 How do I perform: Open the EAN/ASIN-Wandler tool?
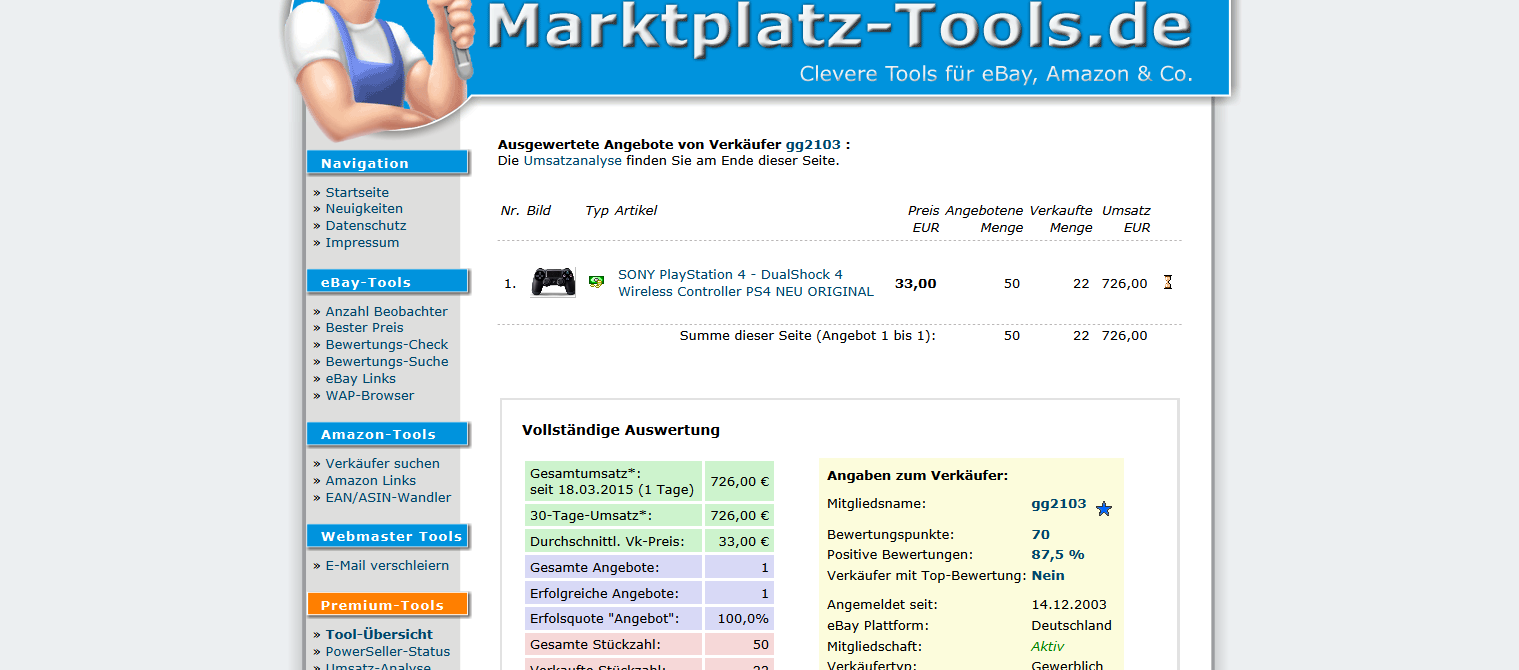click(x=388, y=498)
